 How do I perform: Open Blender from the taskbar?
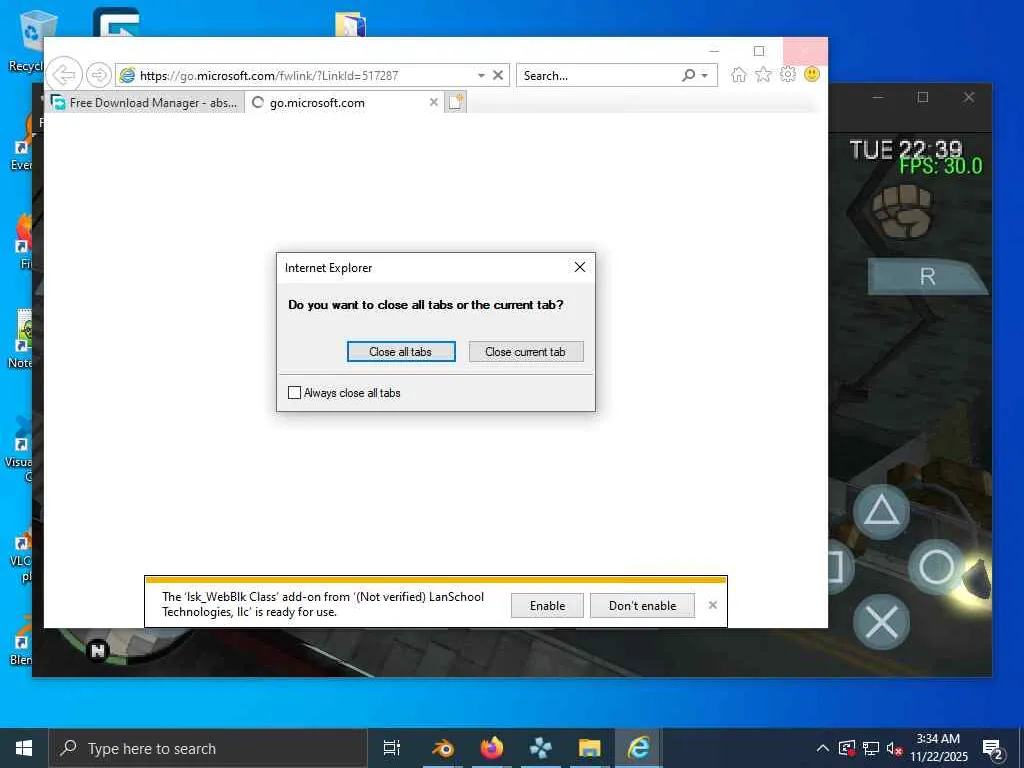(443, 748)
